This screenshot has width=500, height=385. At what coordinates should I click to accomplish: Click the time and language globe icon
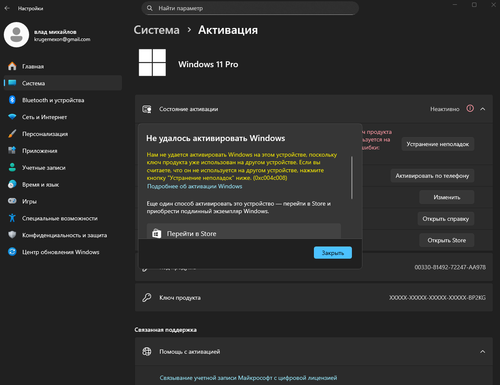[x=12, y=184]
